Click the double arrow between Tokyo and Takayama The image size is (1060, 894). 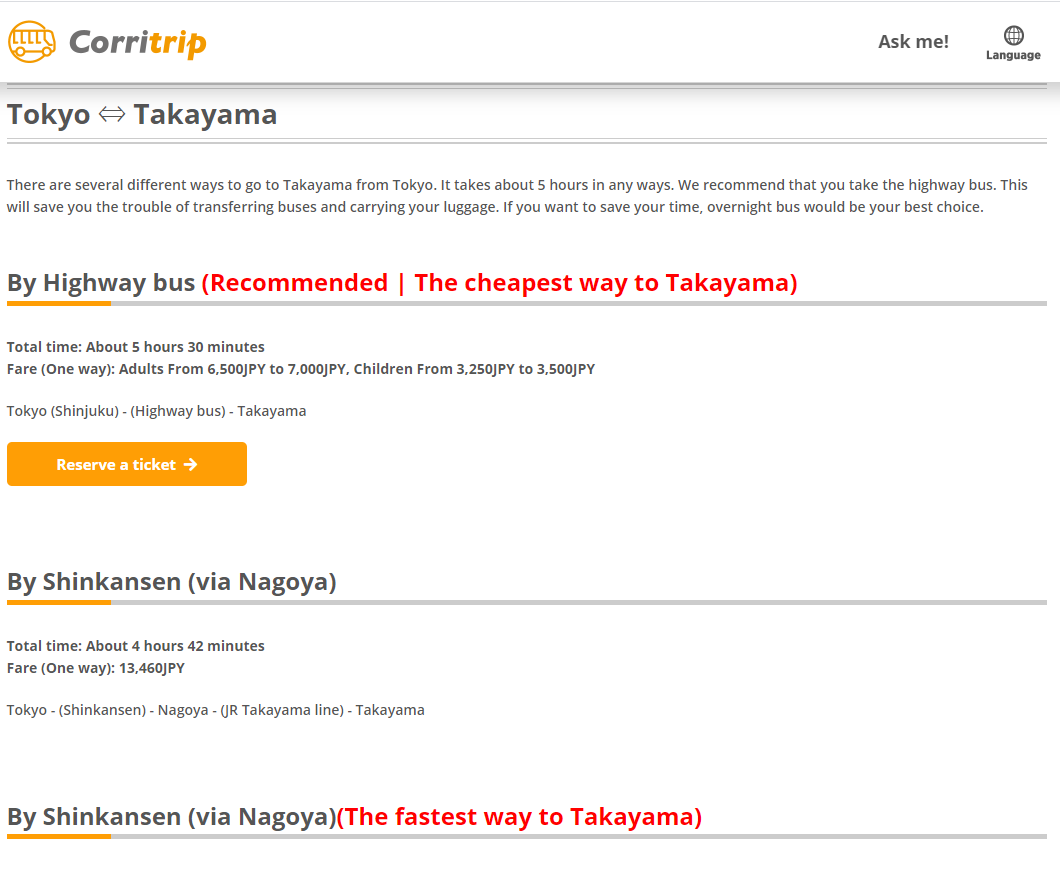pos(112,115)
